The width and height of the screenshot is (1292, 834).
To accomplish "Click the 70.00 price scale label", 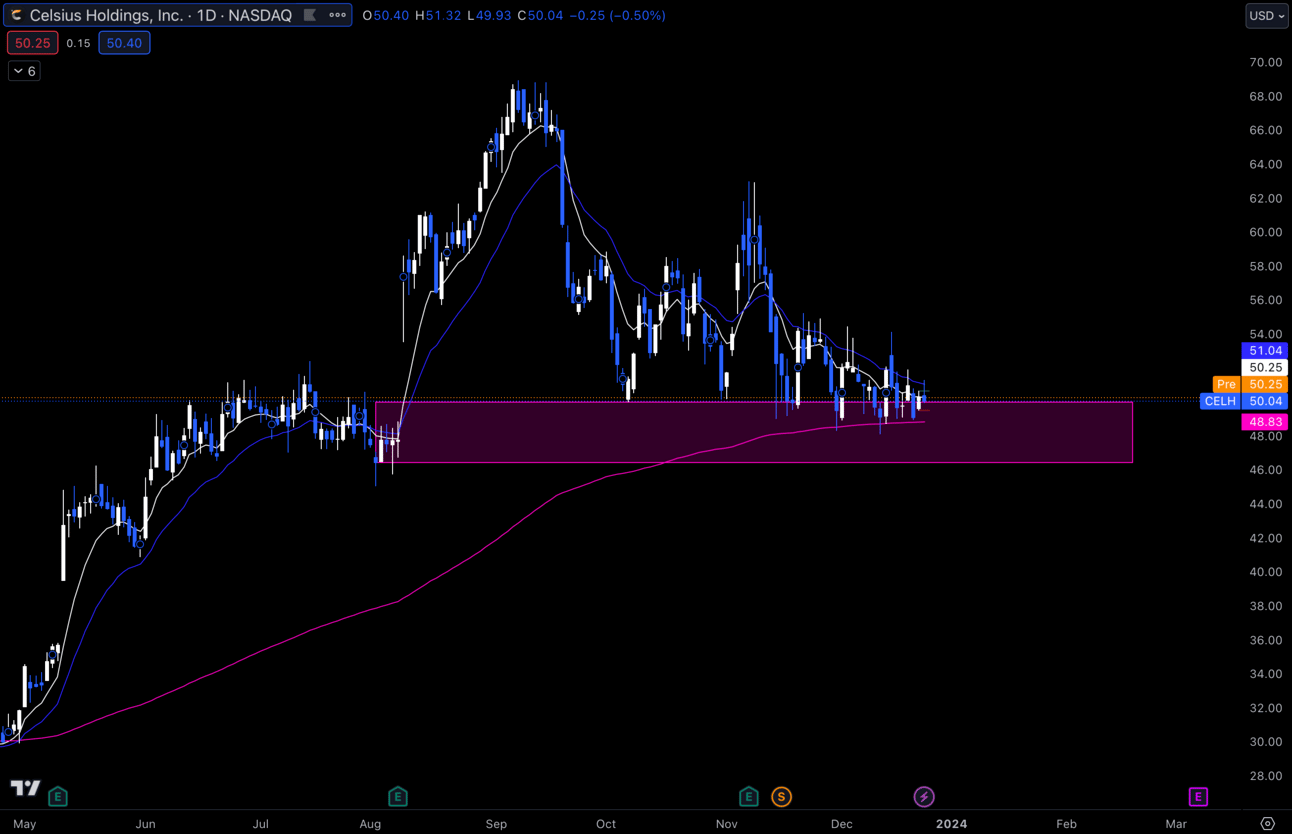I will 1265,62.
